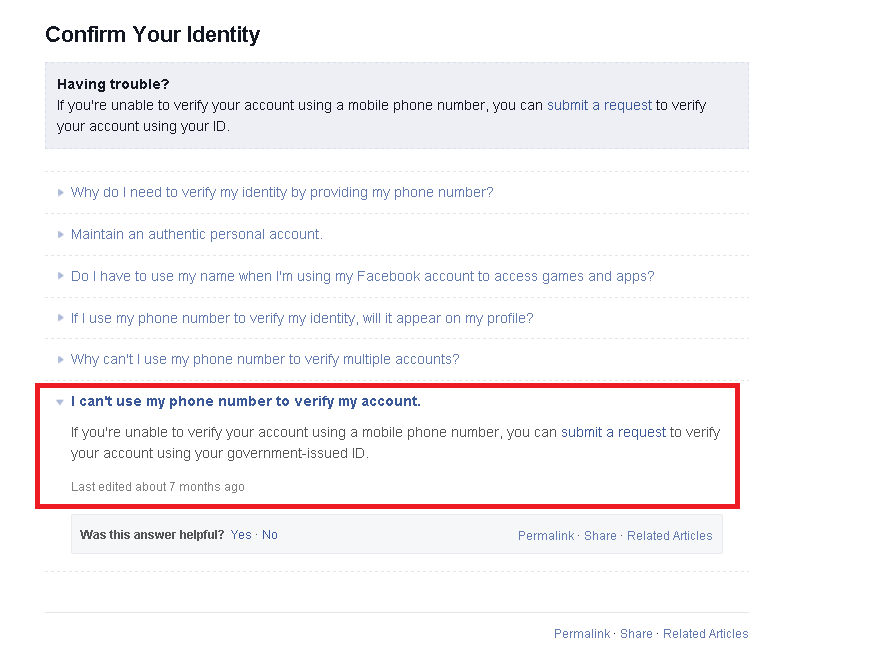This screenshot has height=648, width=895.
Task: Open "submit a request" link in Having trouble box
Action: pyautogui.click(x=599, y=105)
